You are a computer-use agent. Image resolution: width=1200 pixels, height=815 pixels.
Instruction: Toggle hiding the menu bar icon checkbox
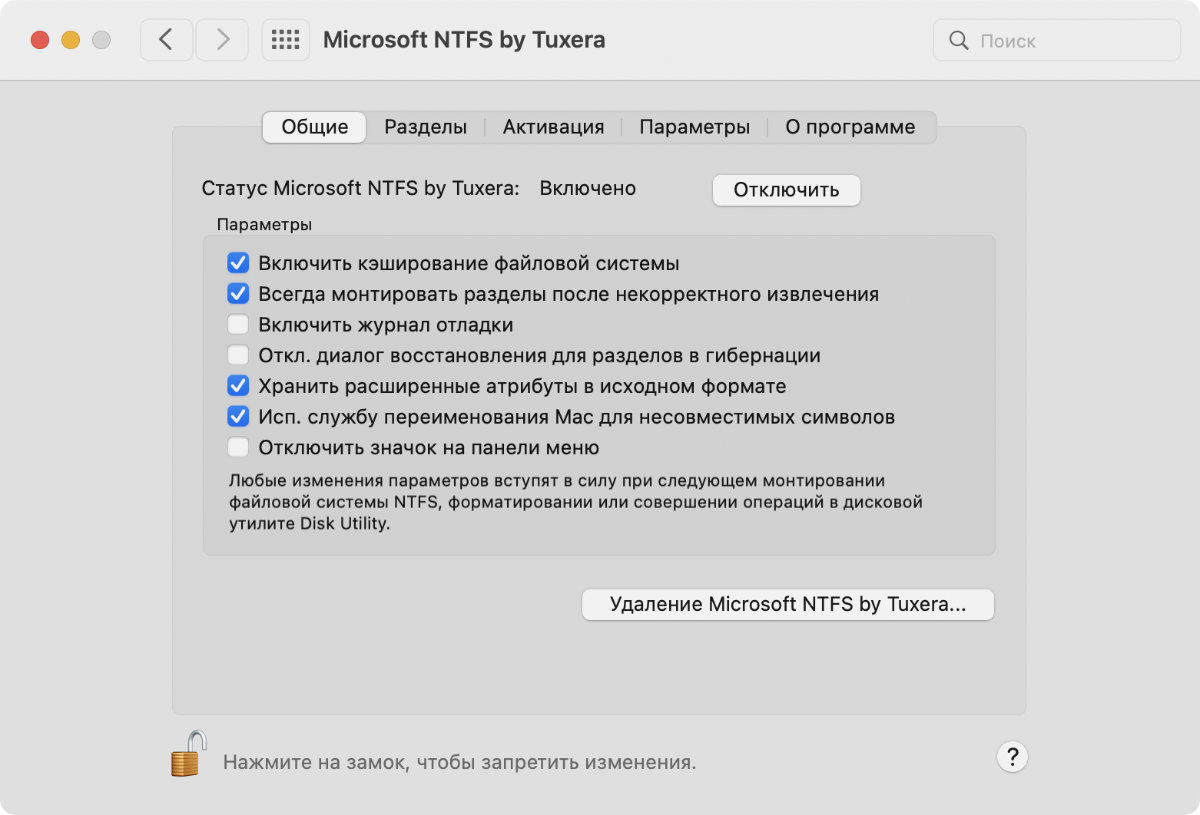pos(238,447)
